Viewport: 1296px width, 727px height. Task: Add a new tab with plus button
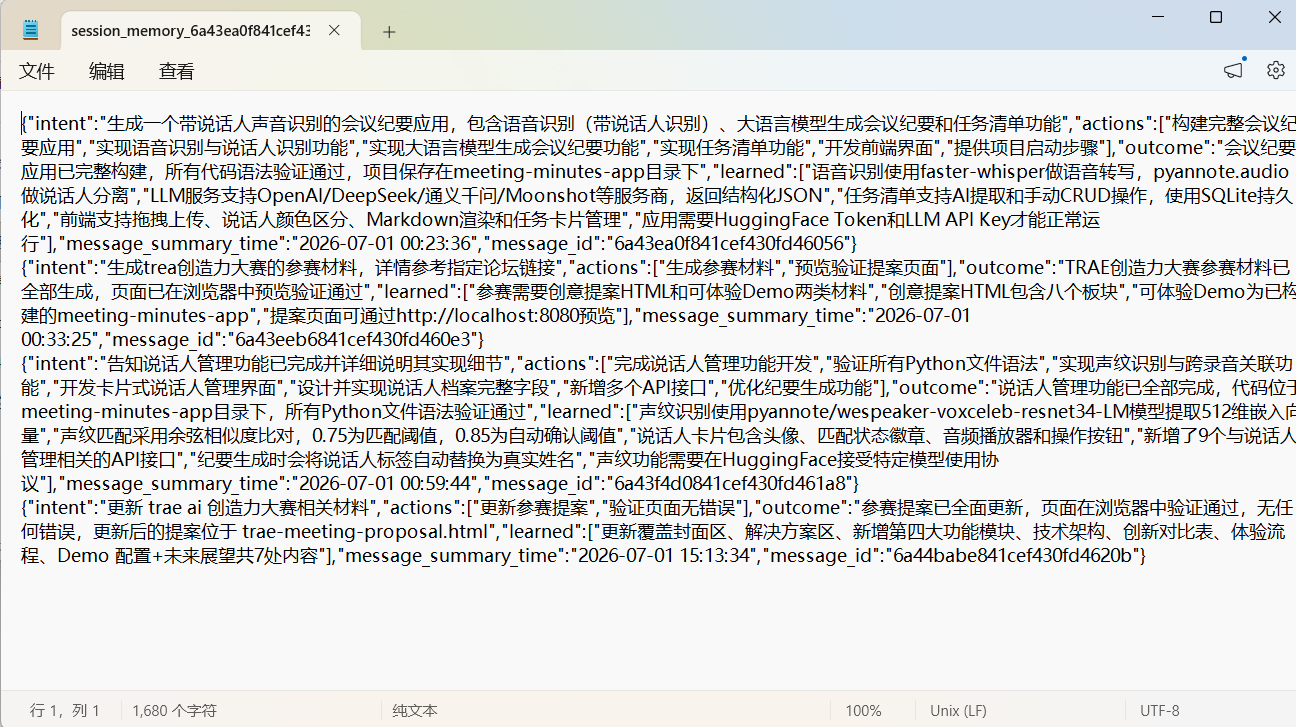coord(389,32)
